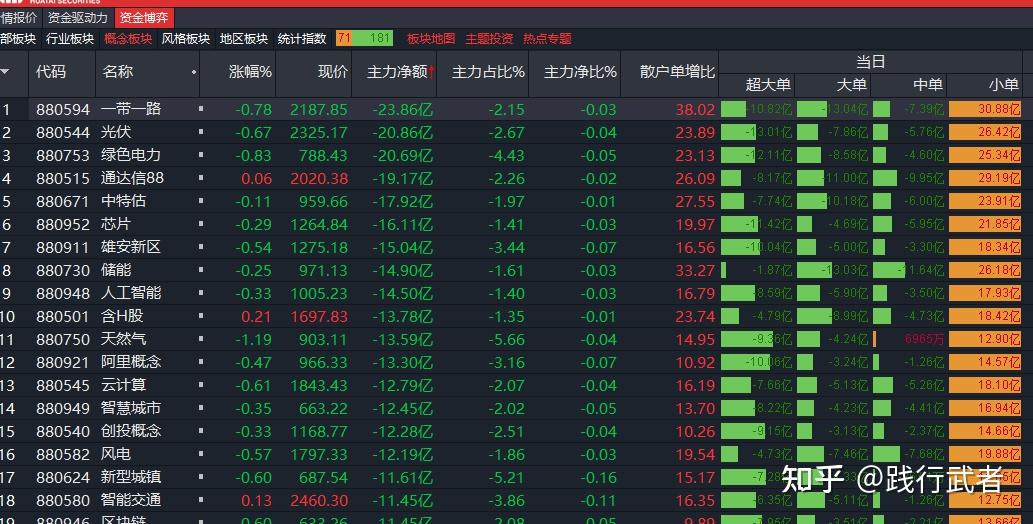Click the square marker beside 一带一路
1033x524 pixels.
click(x=201, y=109)
